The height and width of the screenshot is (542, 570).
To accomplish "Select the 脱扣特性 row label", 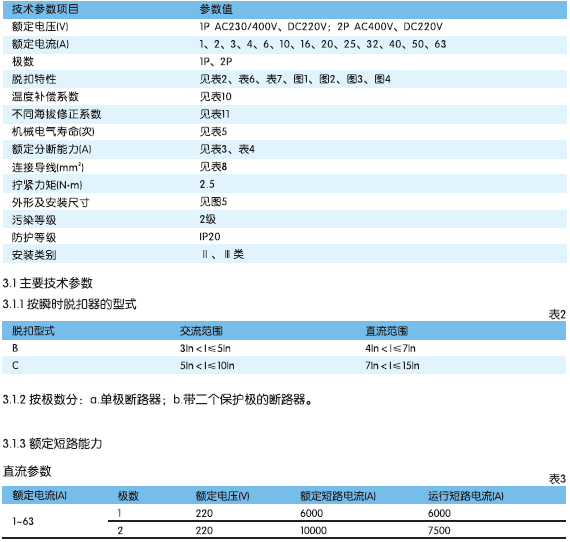I will [34, 79].
